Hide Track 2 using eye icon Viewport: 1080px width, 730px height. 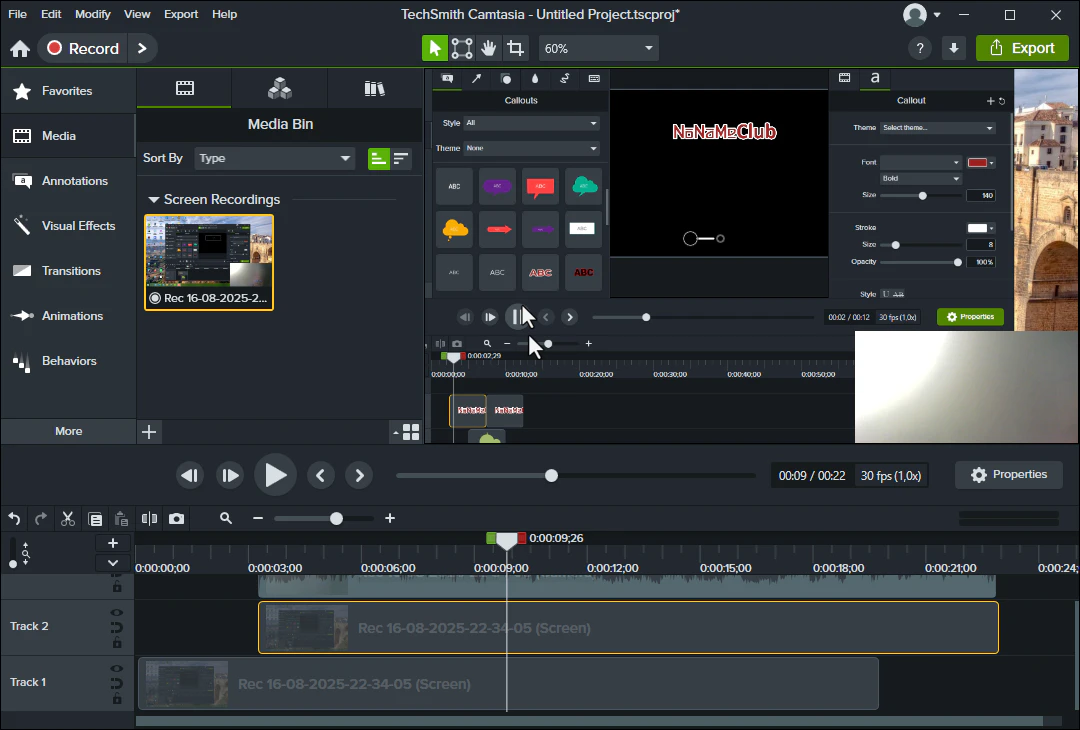[x=117, y=612]
